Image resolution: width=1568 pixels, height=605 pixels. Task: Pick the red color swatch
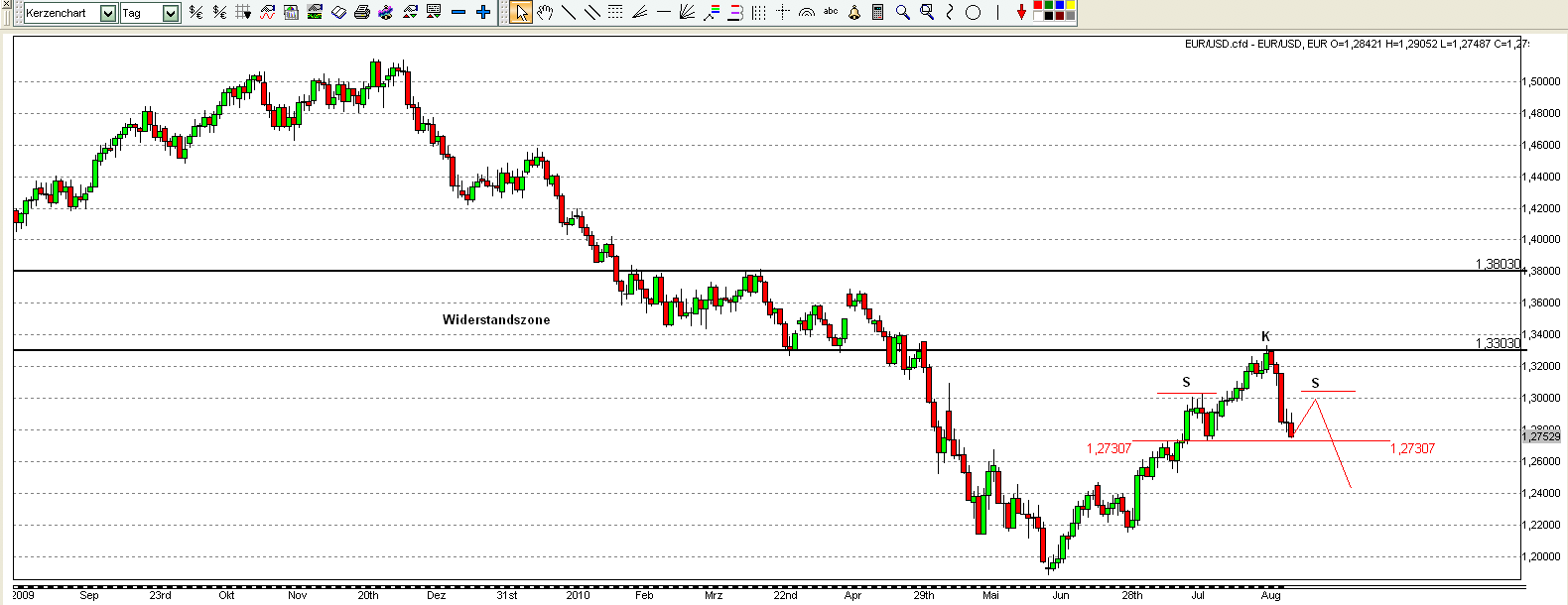1038,5
